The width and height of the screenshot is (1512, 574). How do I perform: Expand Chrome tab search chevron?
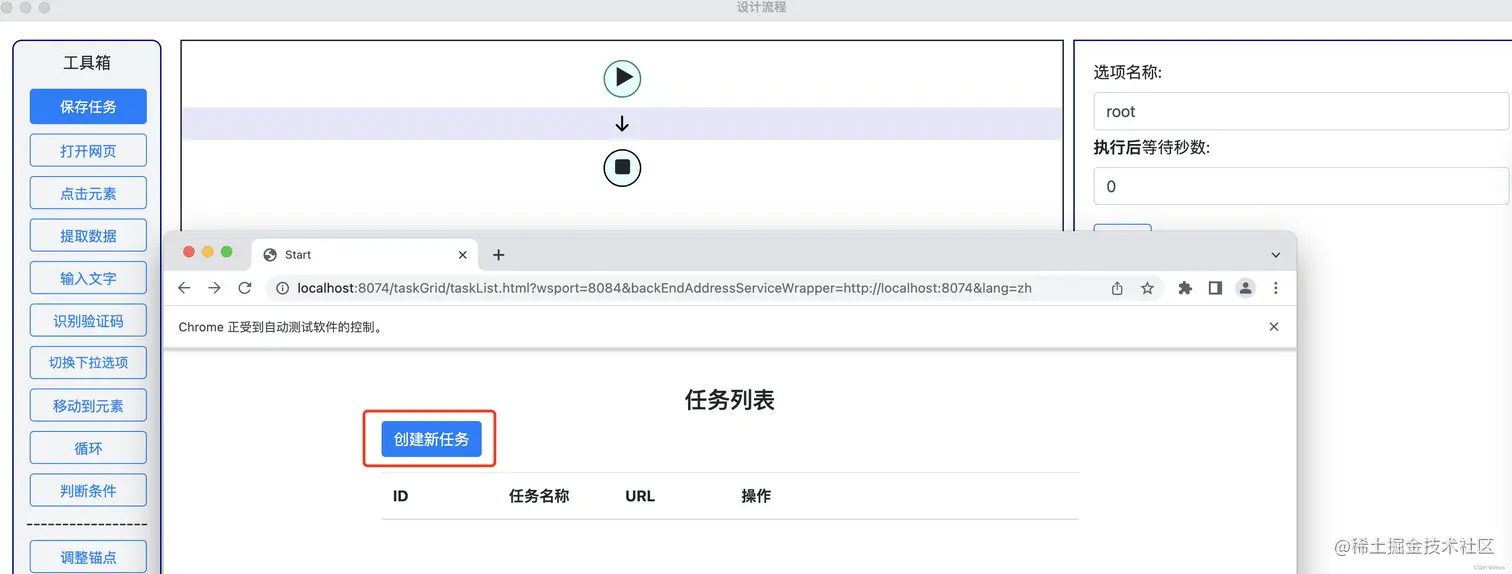point(1275,255)
